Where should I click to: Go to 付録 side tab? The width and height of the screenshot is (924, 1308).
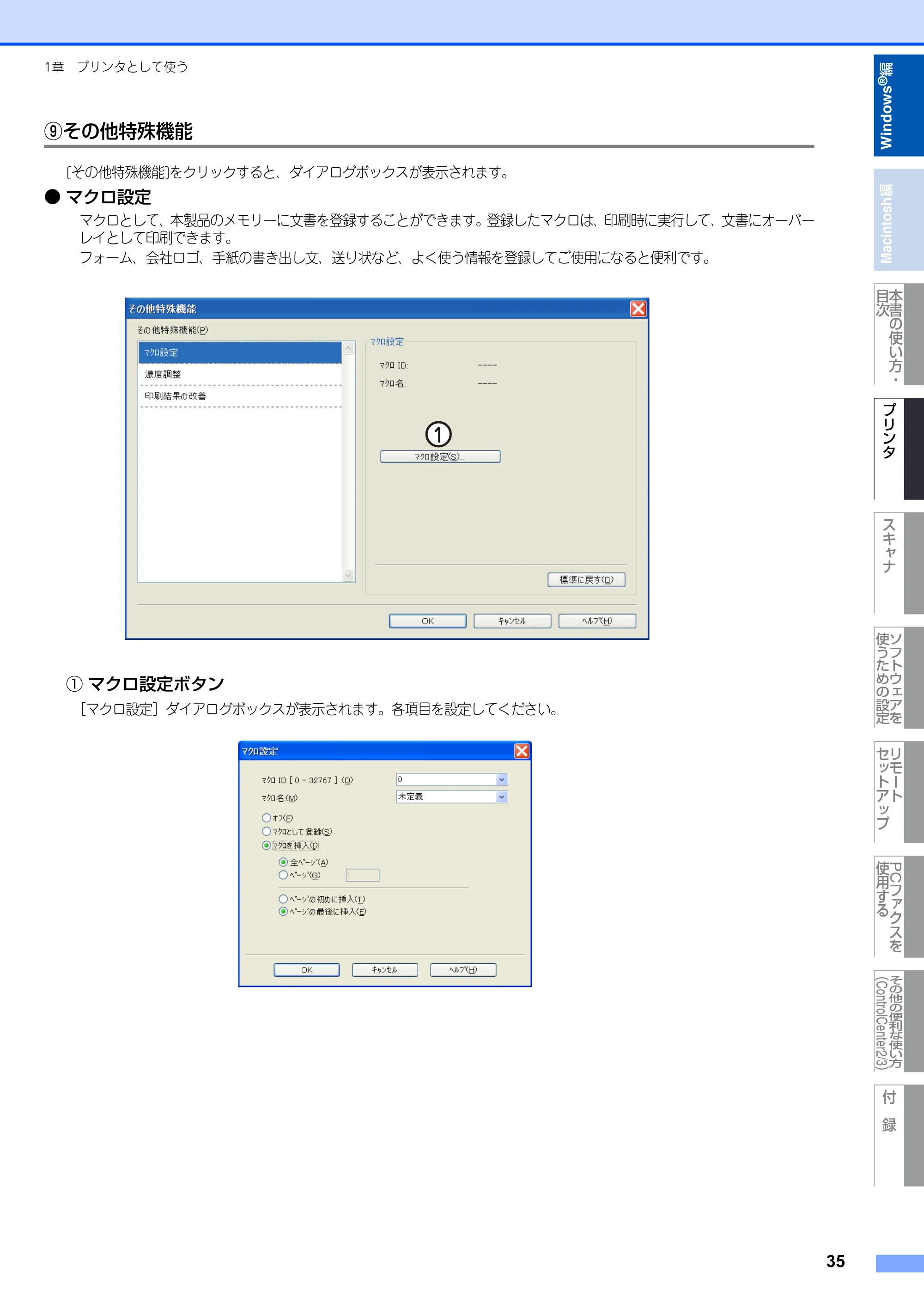(x=899, y=1136)
